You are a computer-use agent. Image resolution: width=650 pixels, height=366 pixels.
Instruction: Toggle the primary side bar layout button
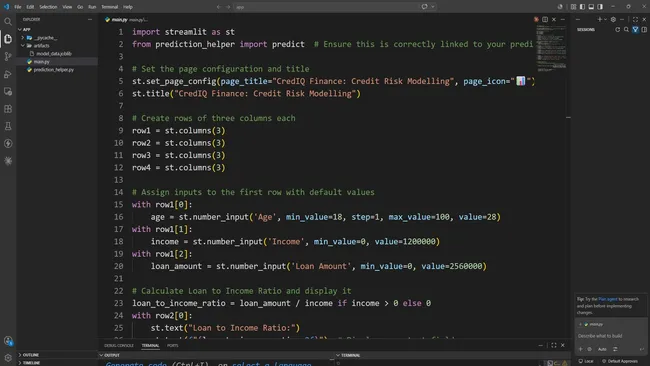pos(582,7)
